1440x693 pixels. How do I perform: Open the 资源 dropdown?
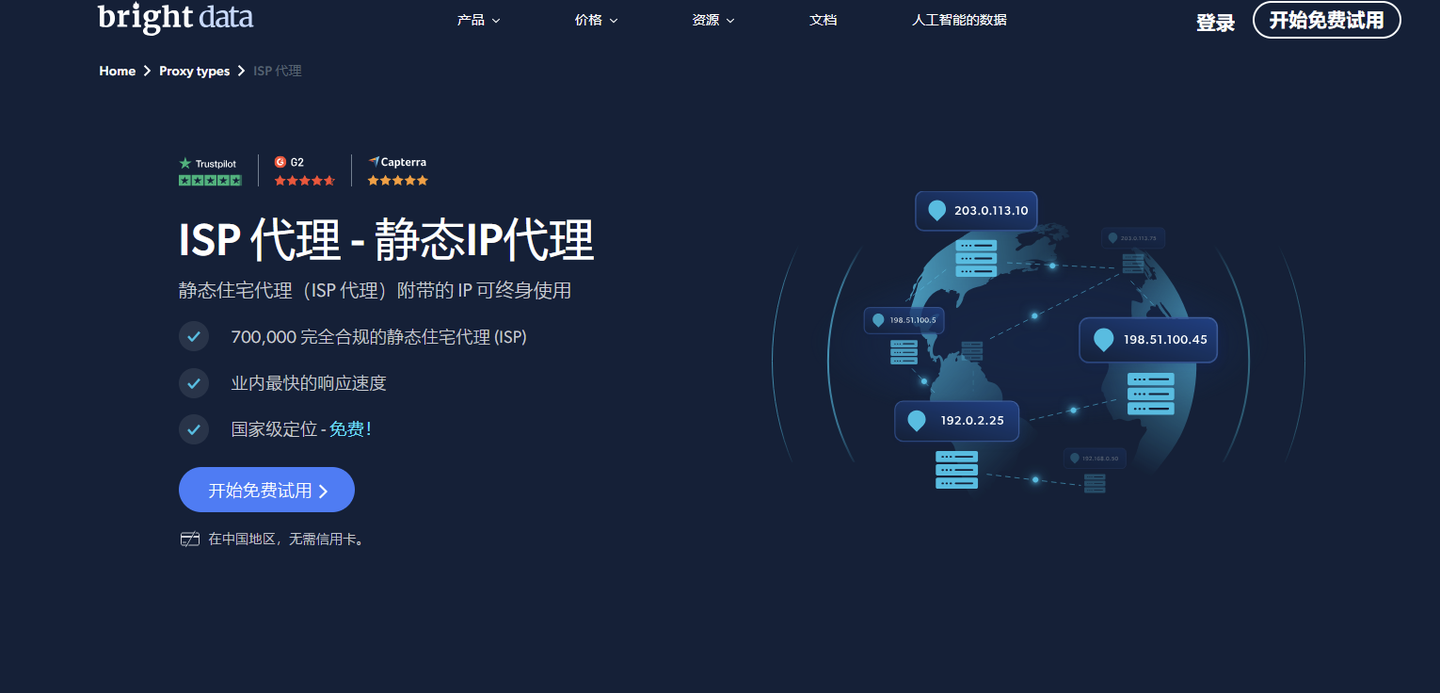pos(713,20)
